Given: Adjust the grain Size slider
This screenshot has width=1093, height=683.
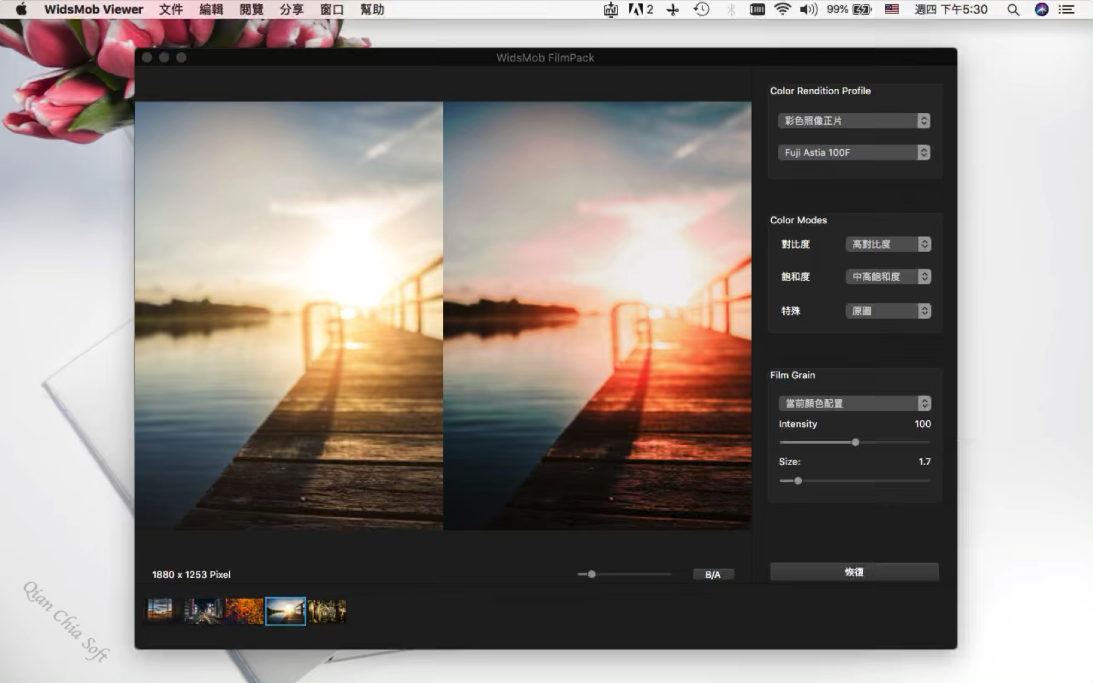Looking at the screenshot, I should (798, 480).
